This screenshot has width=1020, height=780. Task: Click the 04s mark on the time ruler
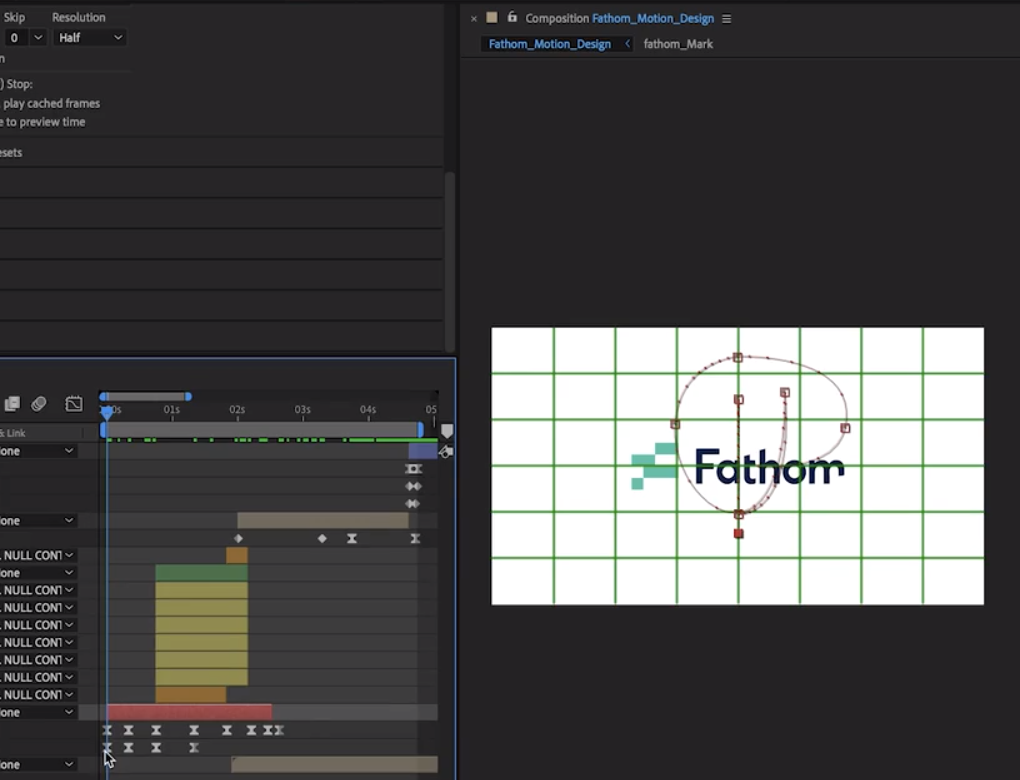[x=368, y=410]
